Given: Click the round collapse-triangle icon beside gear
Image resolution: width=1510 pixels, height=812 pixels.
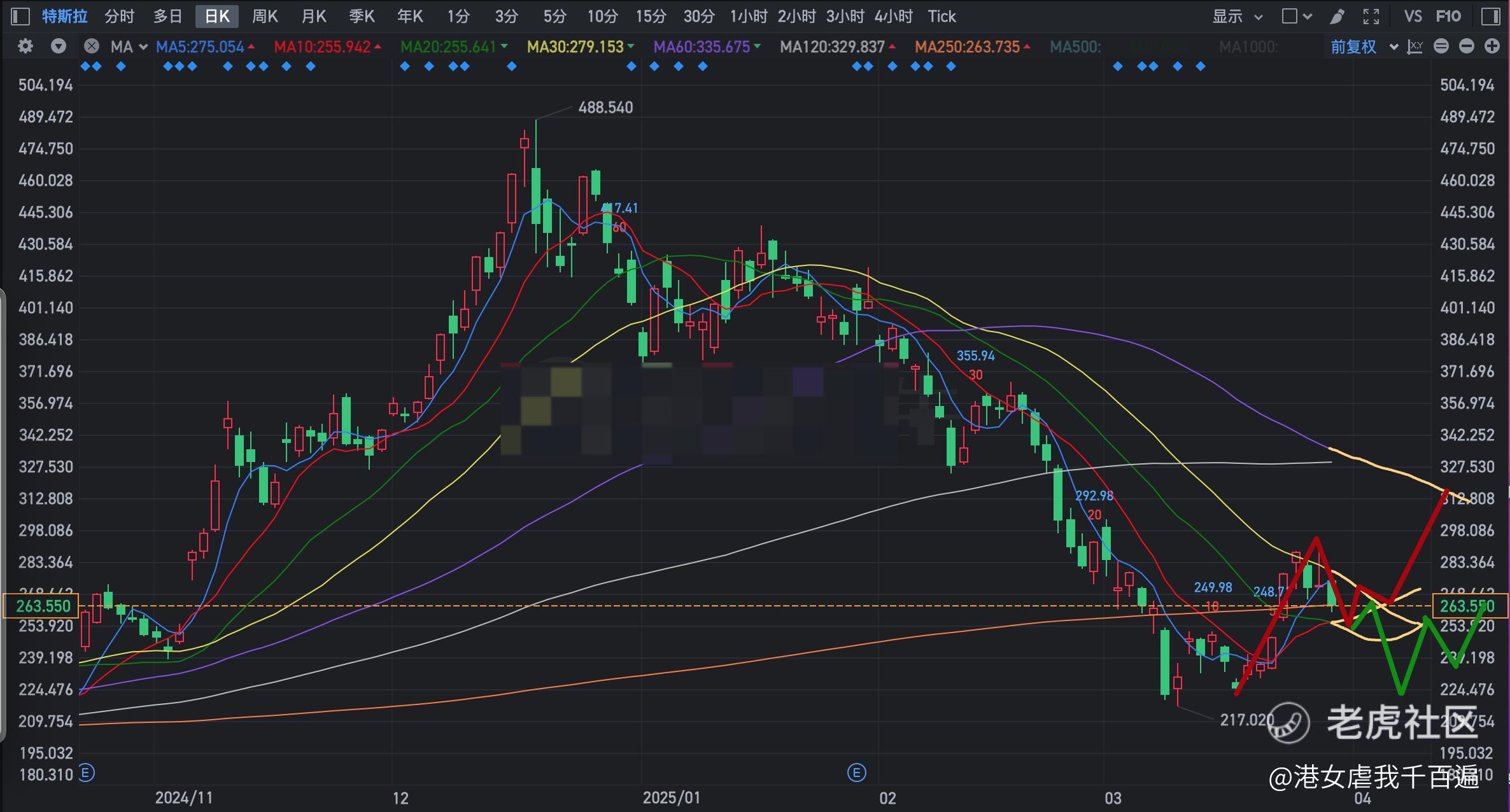Looking at the screenshot, I should tap(59, 46).
